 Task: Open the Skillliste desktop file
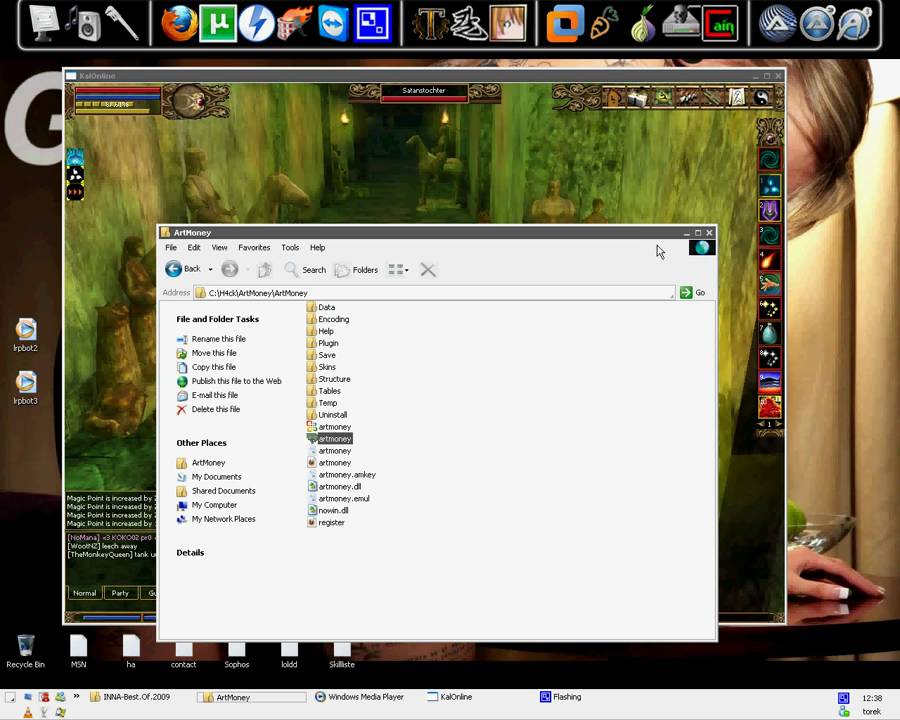(x=342, y=655)
